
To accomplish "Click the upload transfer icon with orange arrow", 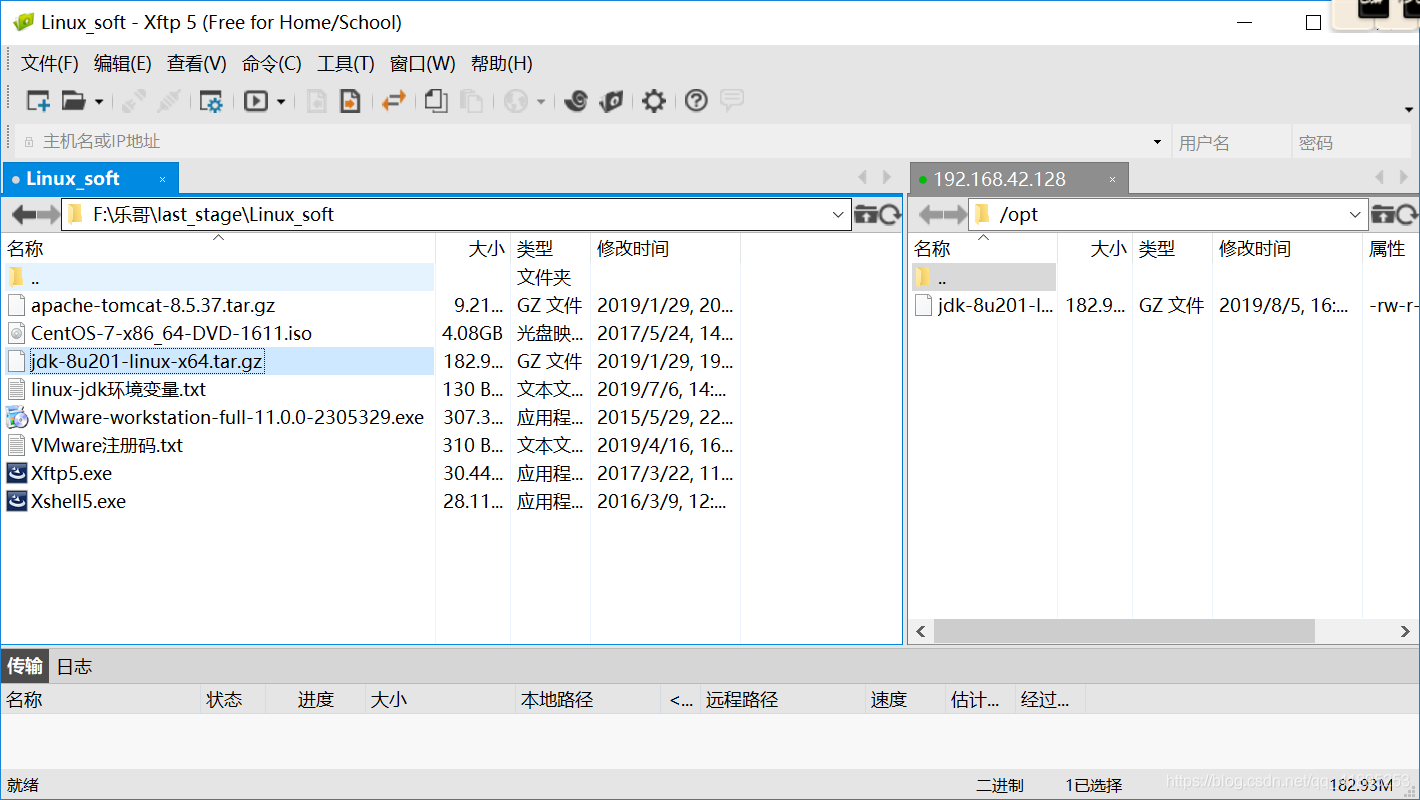I will (x=349, y=101).
